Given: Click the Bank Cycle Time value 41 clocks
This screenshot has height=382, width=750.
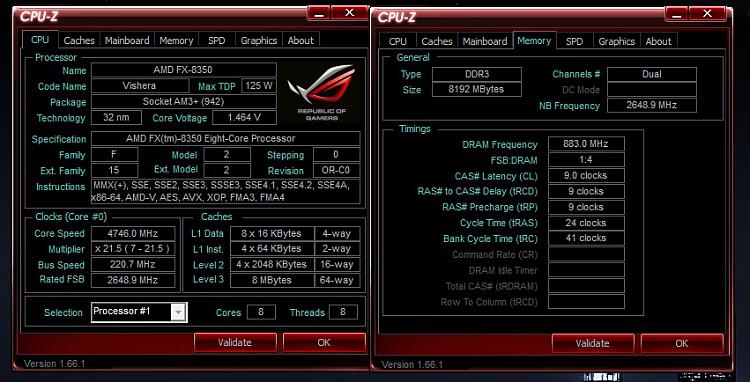Looking at the screenshot, I should tap(586, 238).
